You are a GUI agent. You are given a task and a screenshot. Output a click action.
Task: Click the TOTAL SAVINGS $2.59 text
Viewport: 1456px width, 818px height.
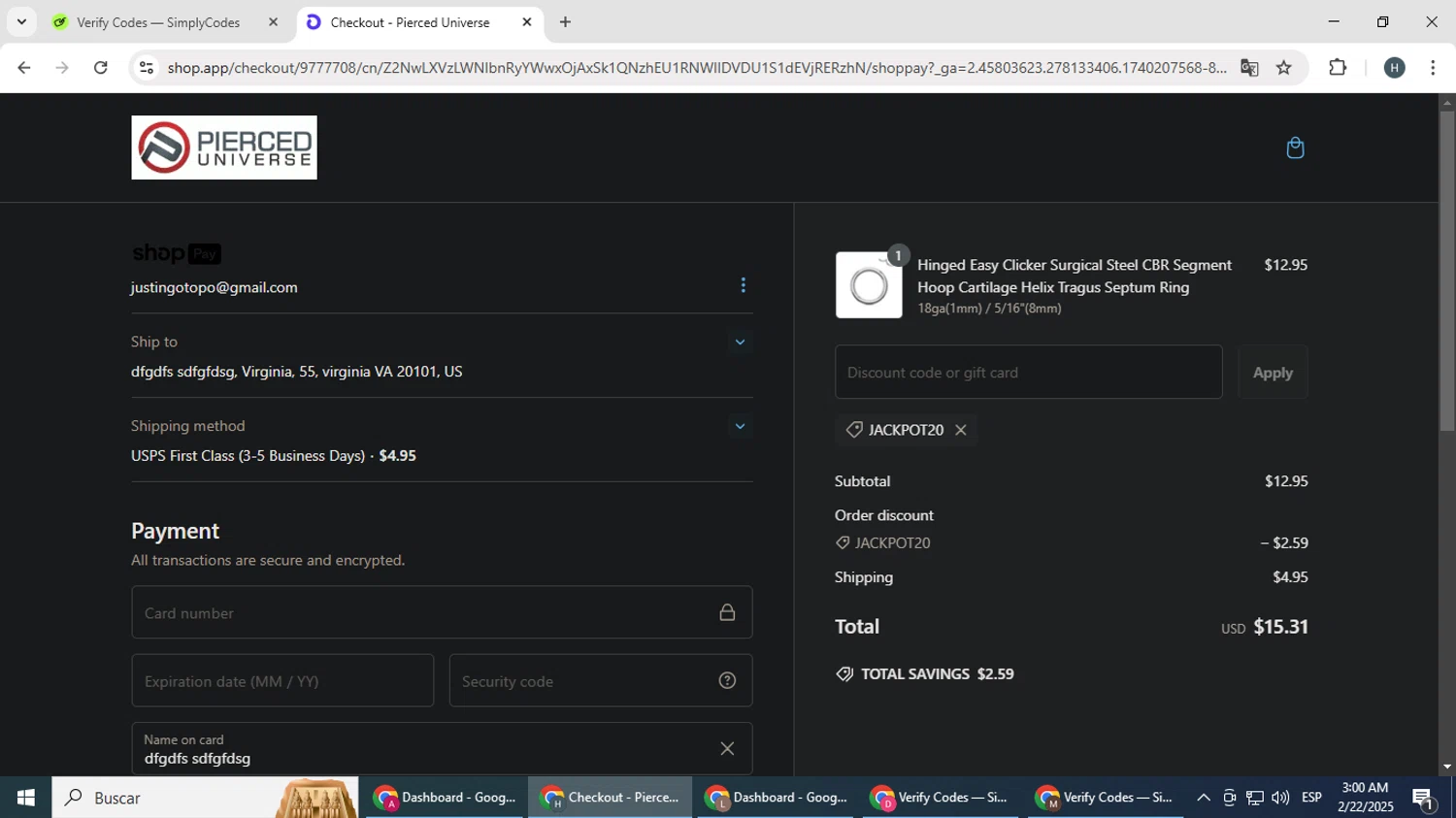click(x=938, y=673)
